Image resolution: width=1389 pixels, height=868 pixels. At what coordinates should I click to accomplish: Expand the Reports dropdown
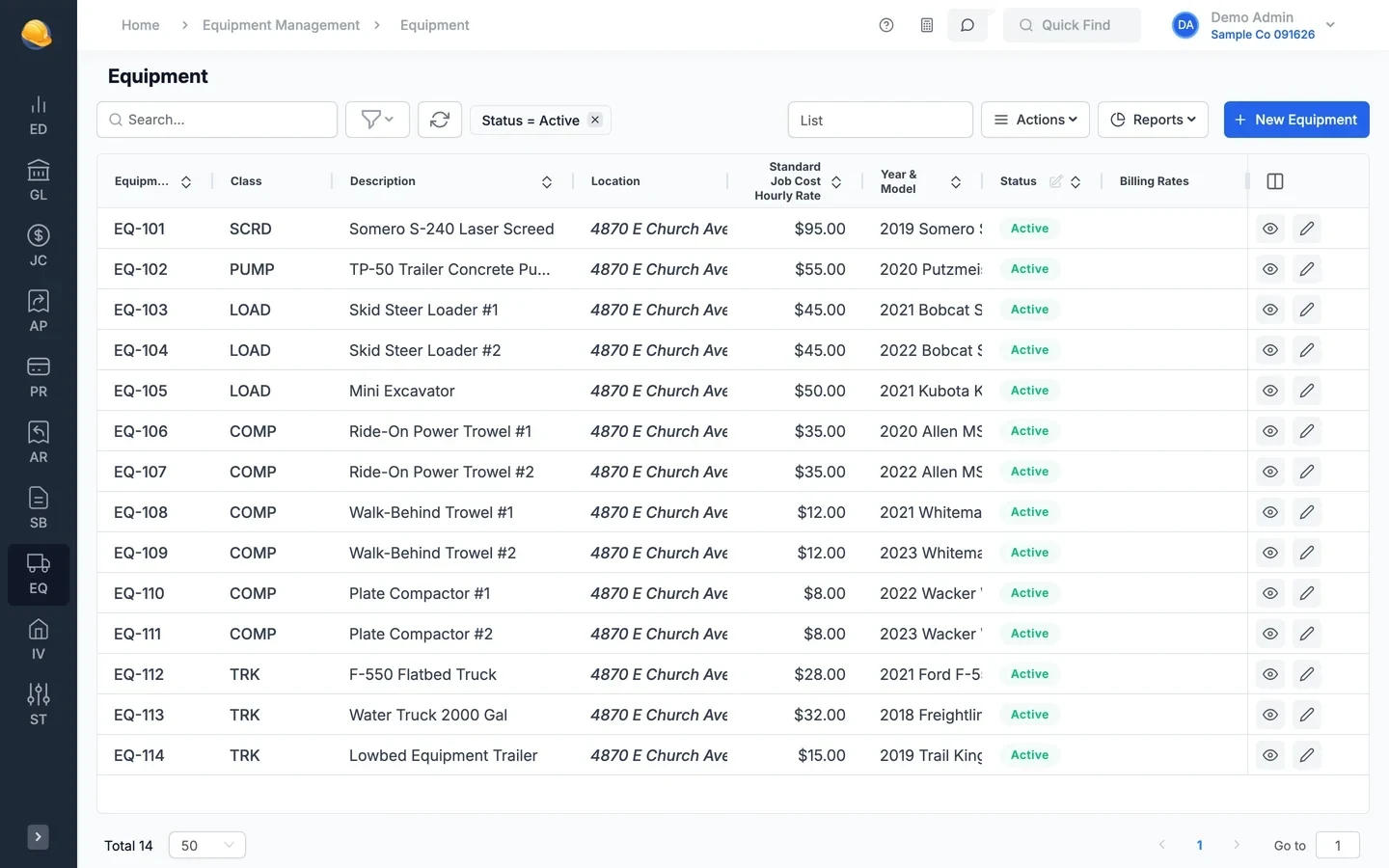coord(1153,120)
